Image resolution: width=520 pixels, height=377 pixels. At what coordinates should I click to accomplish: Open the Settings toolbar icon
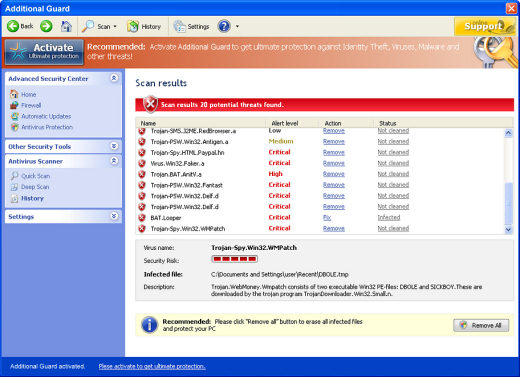[x=179, y=26]
